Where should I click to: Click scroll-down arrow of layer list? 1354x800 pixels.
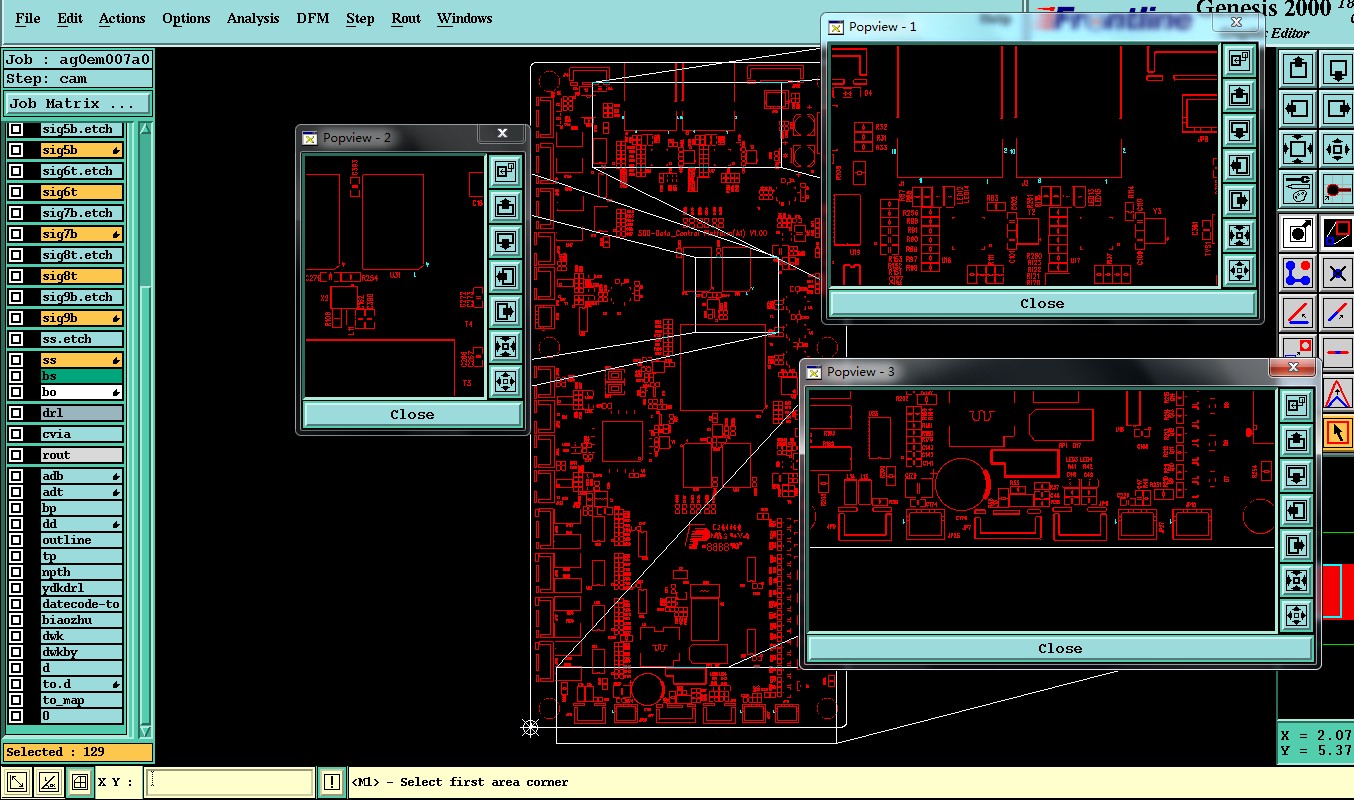[x=146, y=731]
